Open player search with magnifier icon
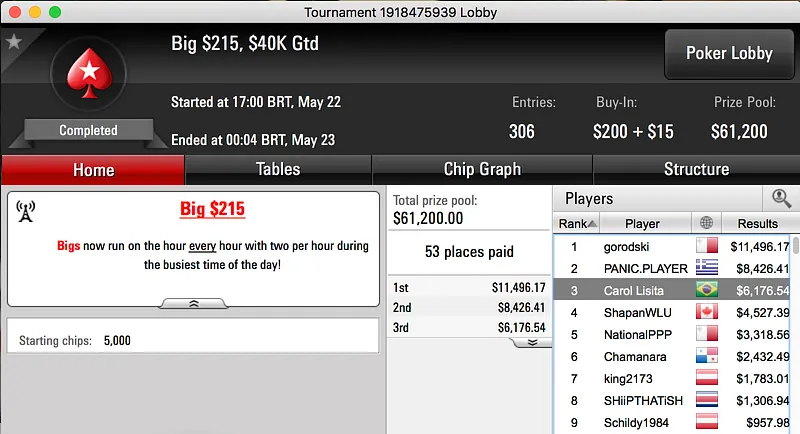Viewport: 800px width, 434px height. 780,198
